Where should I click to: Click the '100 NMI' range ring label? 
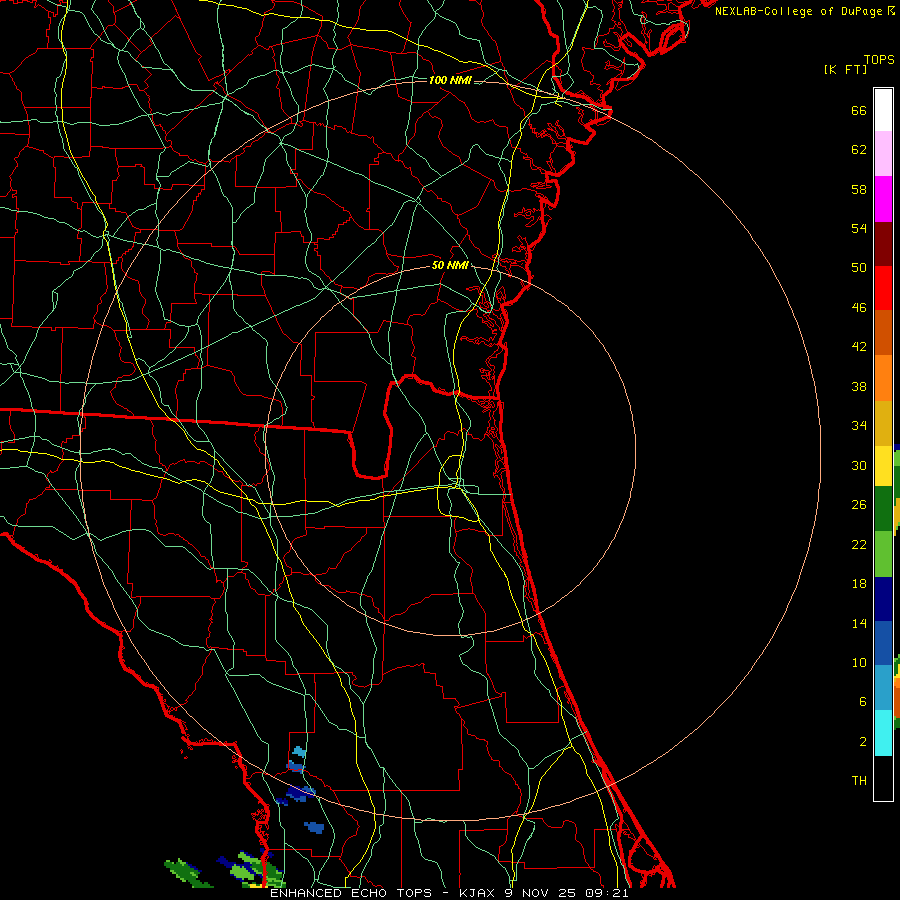pyautogui.click(x=450, y=80)
